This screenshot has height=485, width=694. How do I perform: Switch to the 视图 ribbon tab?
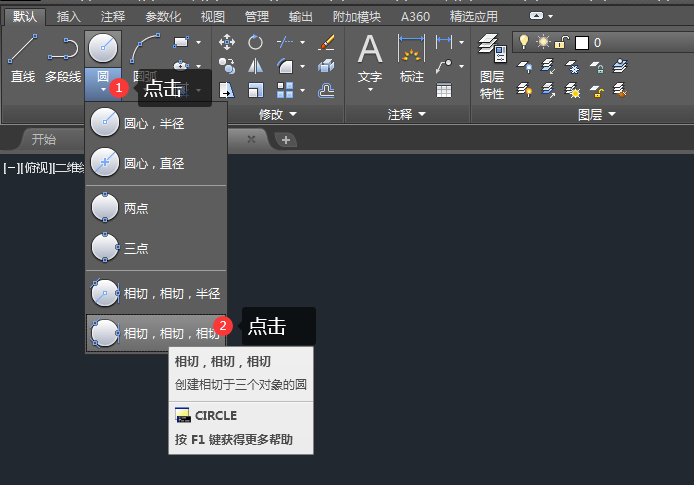click(213, 17)
